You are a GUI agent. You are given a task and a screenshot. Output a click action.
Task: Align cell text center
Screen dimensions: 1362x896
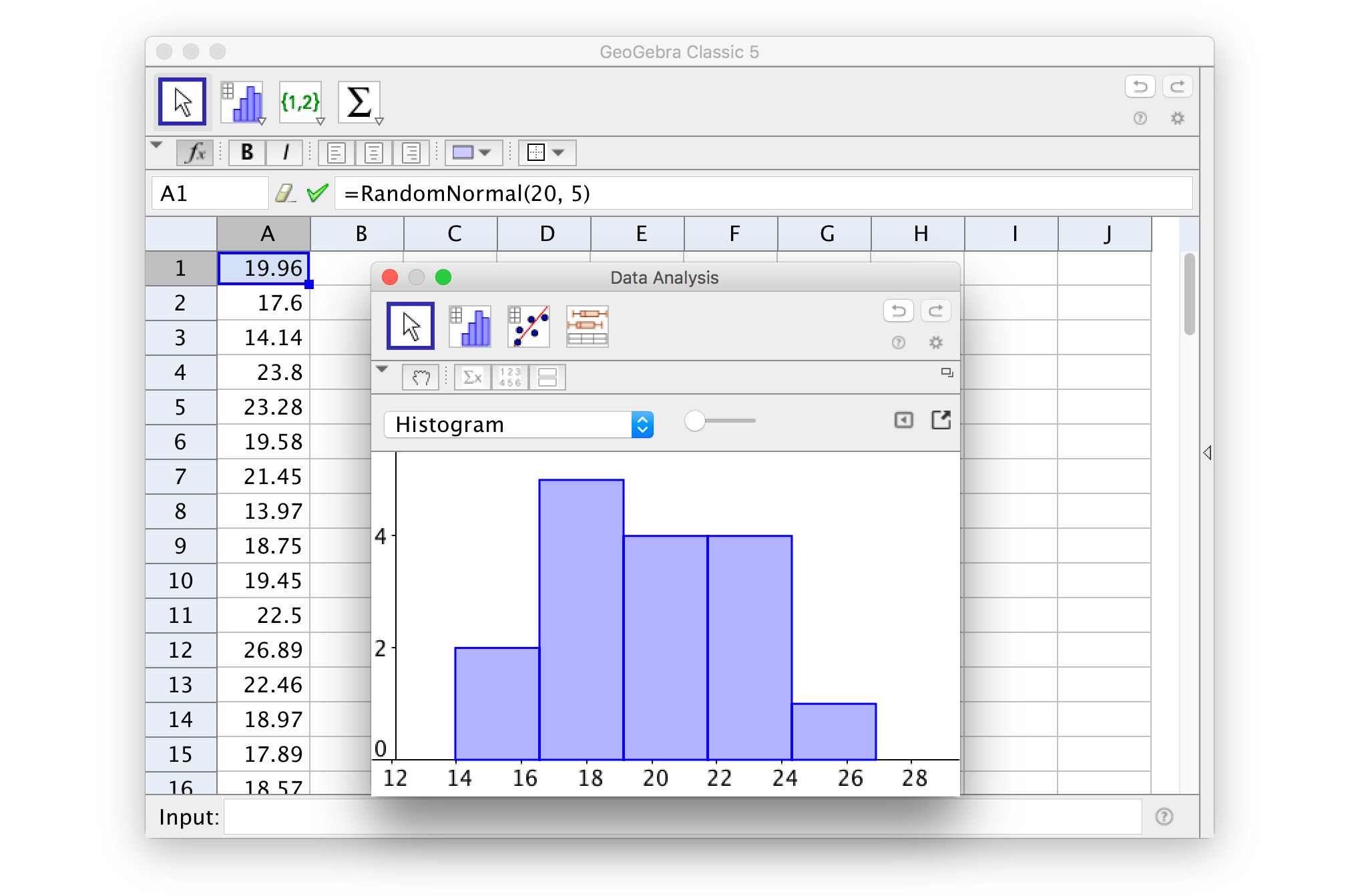pyautogui.click(x=374, y=153)
